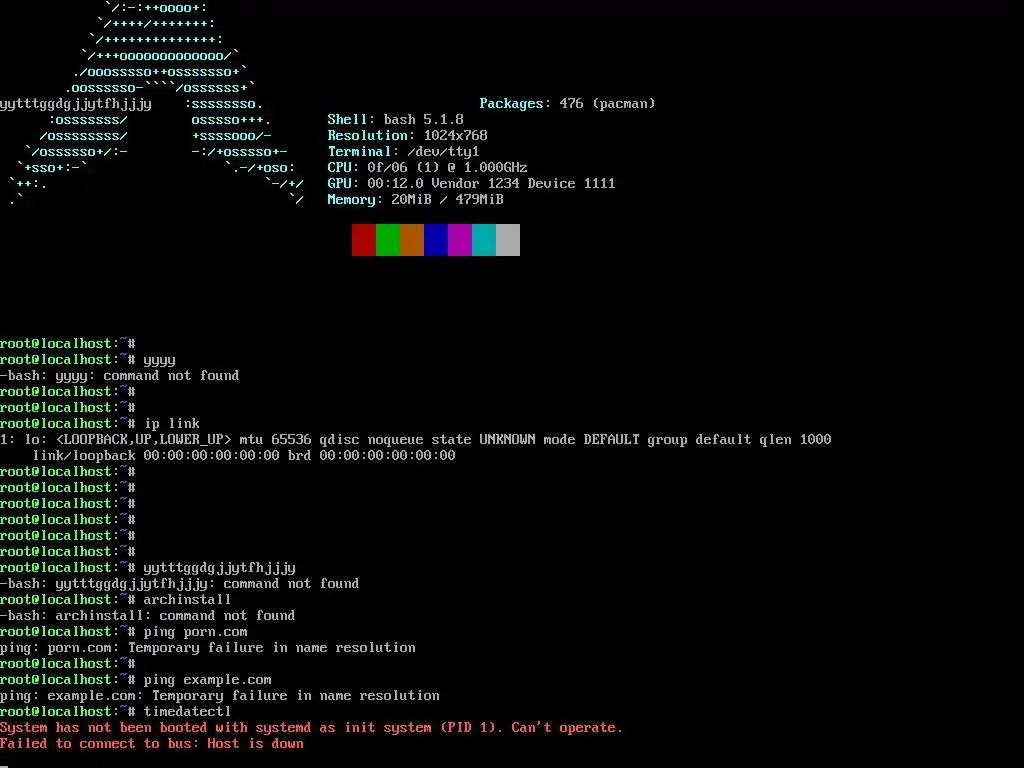1024x768 pixels.
Task: Click the light gray color block
Action: [x=508, y=240]
